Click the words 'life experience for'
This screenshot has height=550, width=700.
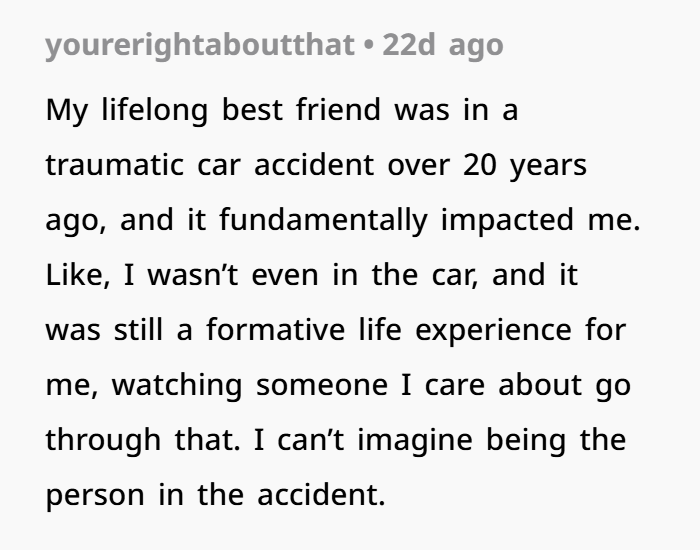tap(492, 331)
